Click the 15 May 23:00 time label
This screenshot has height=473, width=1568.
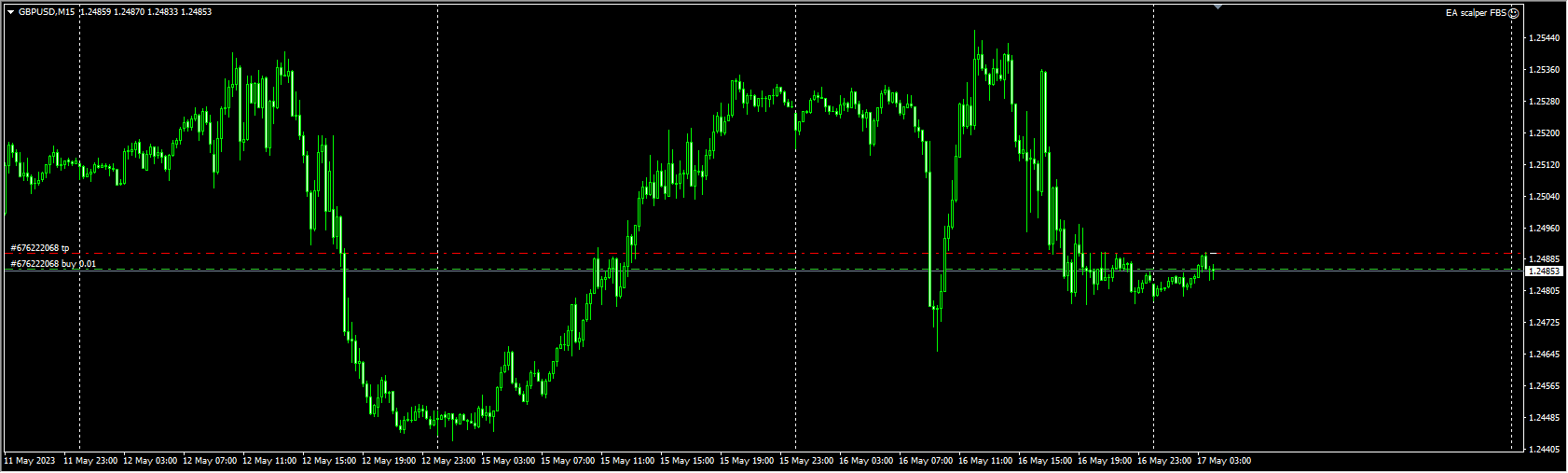click(806, 461)
